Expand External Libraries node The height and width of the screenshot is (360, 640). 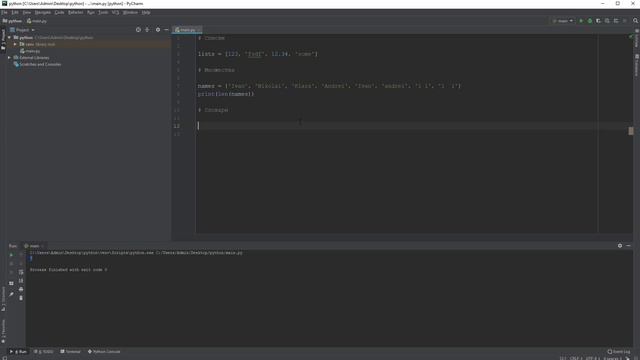point(9,58)
